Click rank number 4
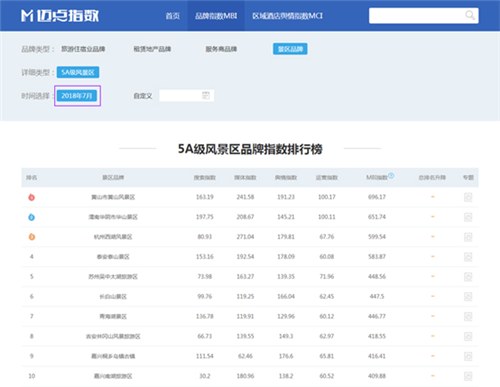This screenshot has height=387, width=500. (32, 257)
